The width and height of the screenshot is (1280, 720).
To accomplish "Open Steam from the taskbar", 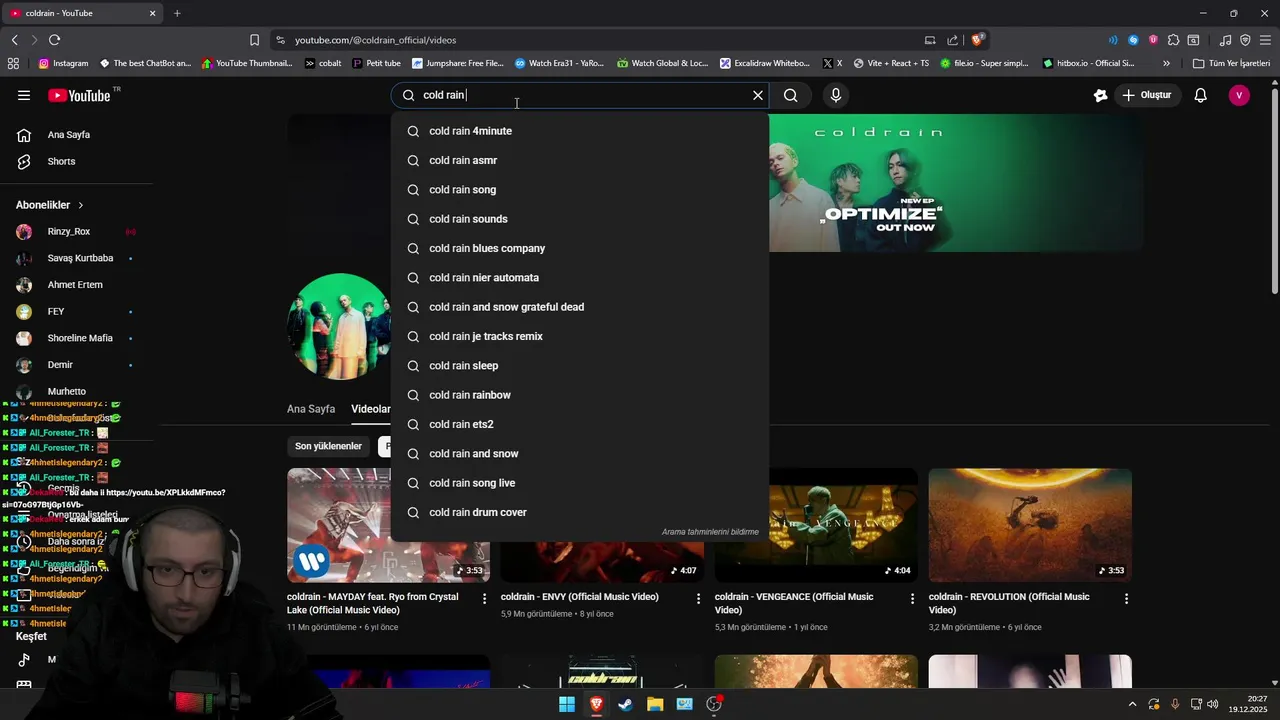I will (x=625, y=704).
